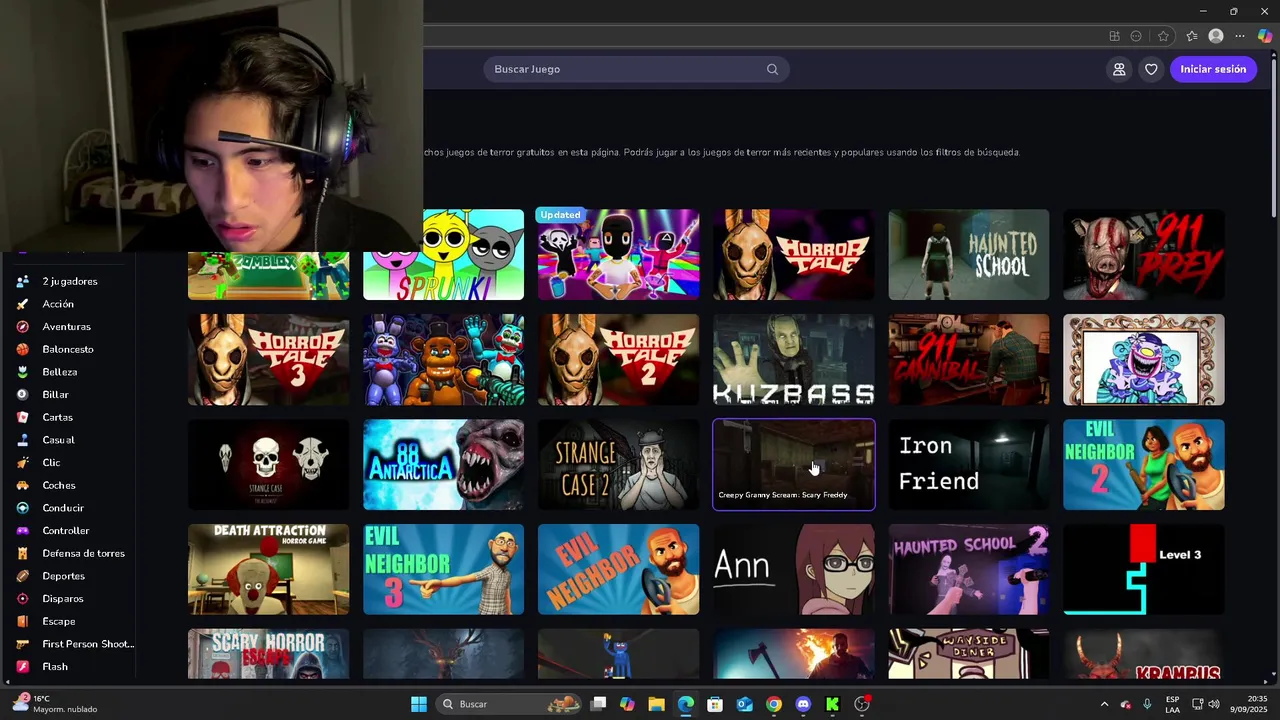The width and height of the screenshot is (1280, 720).
Task: Open the Copilot icon in the browser toolbar
Action: click(1265, 36)
